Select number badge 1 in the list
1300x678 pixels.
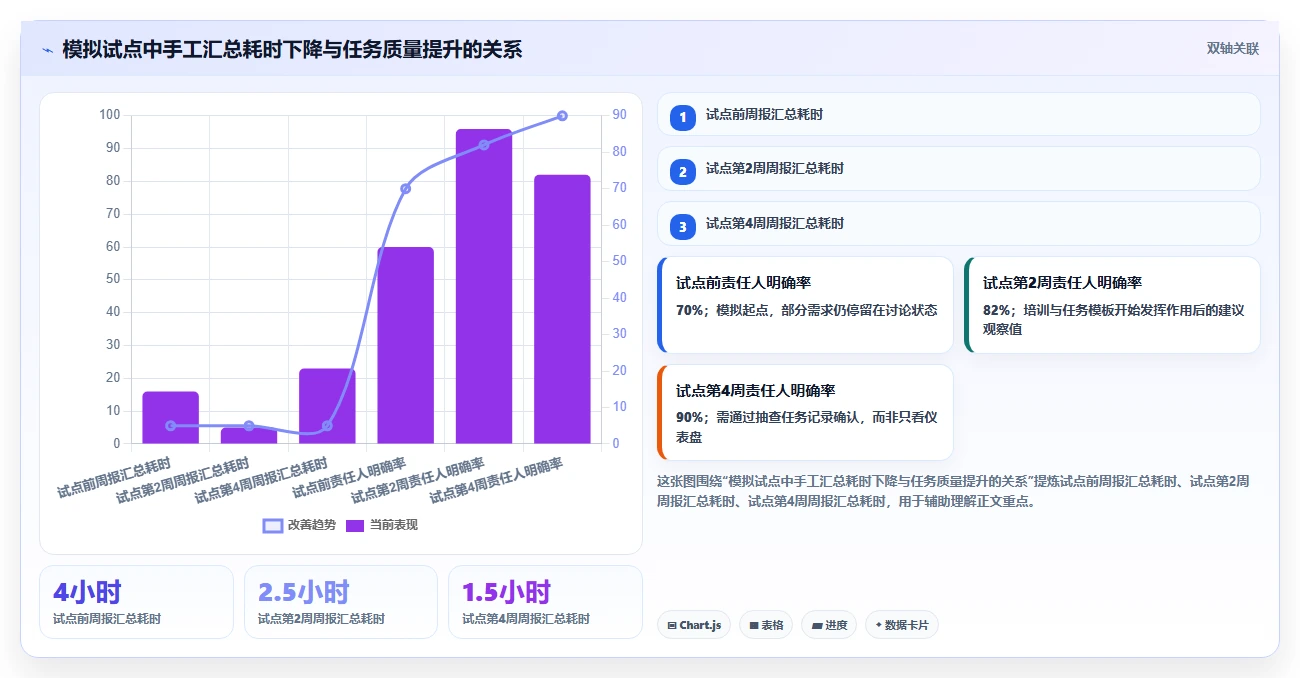pyautogui.click(x=683, y=118)
